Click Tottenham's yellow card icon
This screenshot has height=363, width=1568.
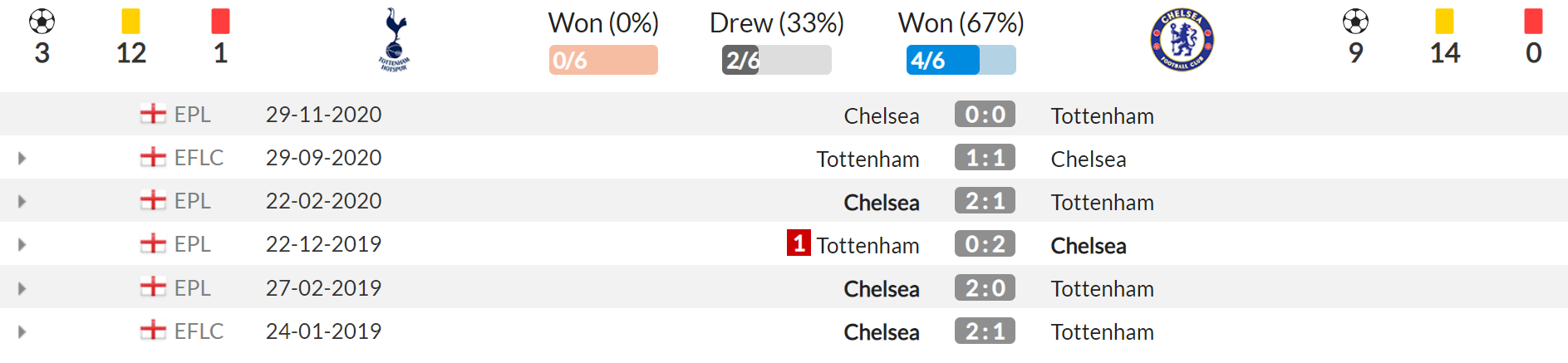[130, 22]
